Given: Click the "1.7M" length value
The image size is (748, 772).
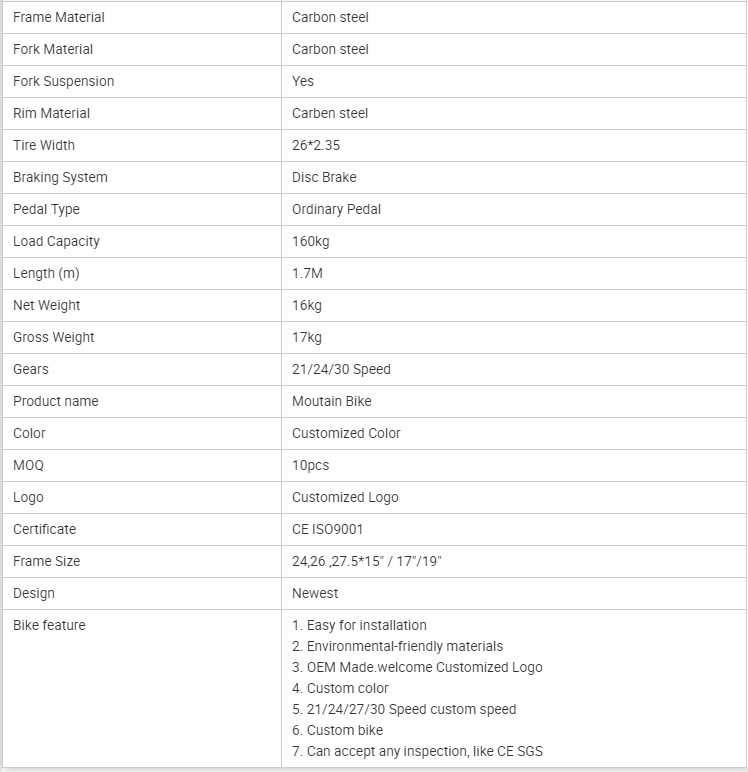Looking at the screenshot, I should point(308,273).
